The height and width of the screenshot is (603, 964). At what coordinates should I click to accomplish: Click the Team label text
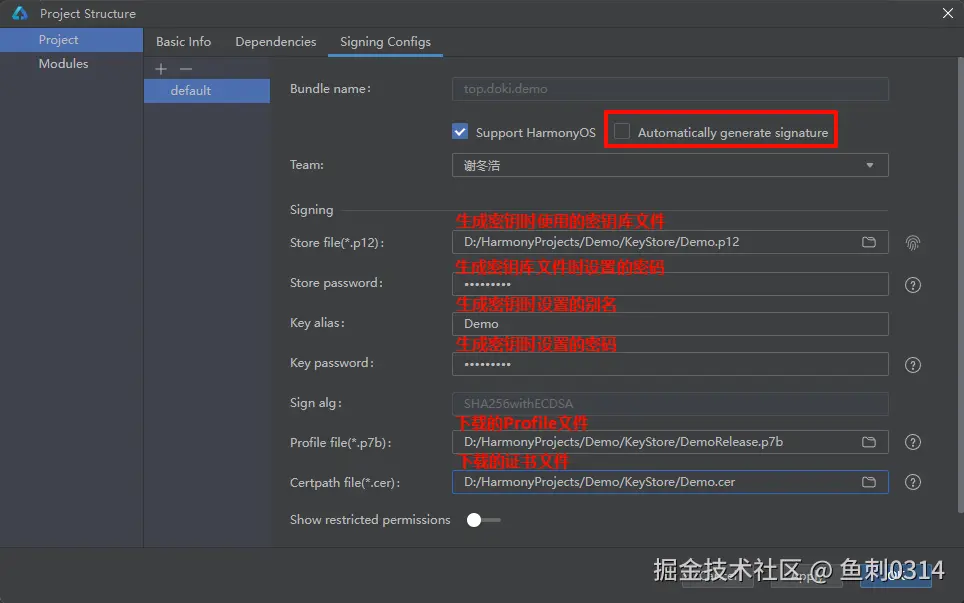(x=306, y=165)
